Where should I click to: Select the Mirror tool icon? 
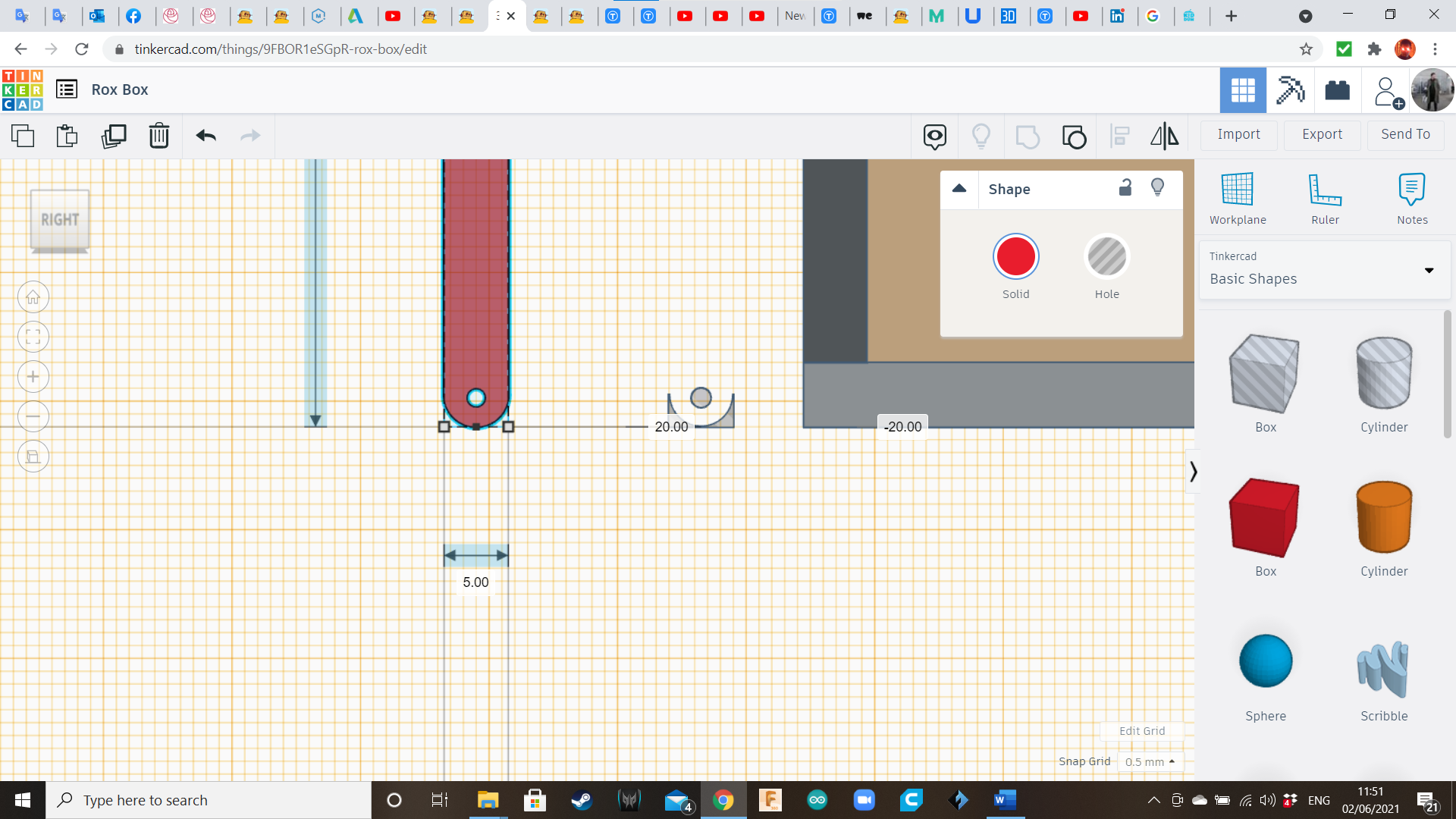1164,136
